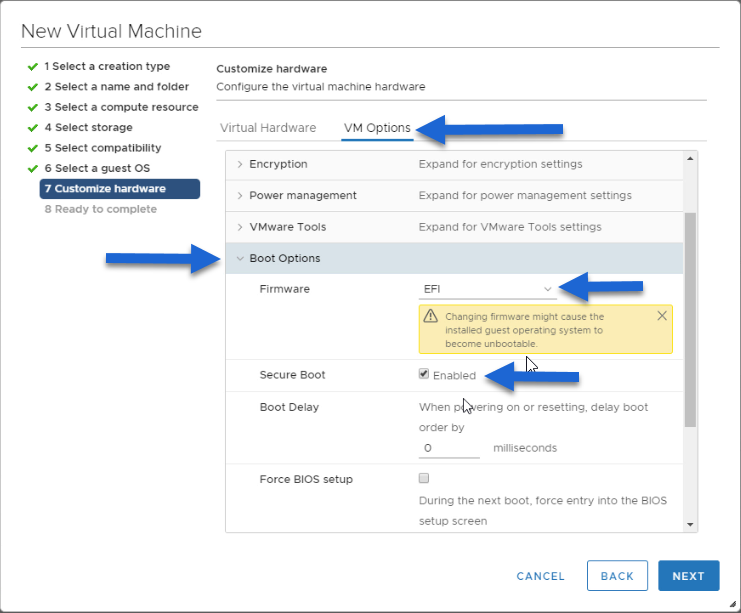Go to step 5 Select compatibility
This screenshot has width=741, height=613.
click(103, 147)
